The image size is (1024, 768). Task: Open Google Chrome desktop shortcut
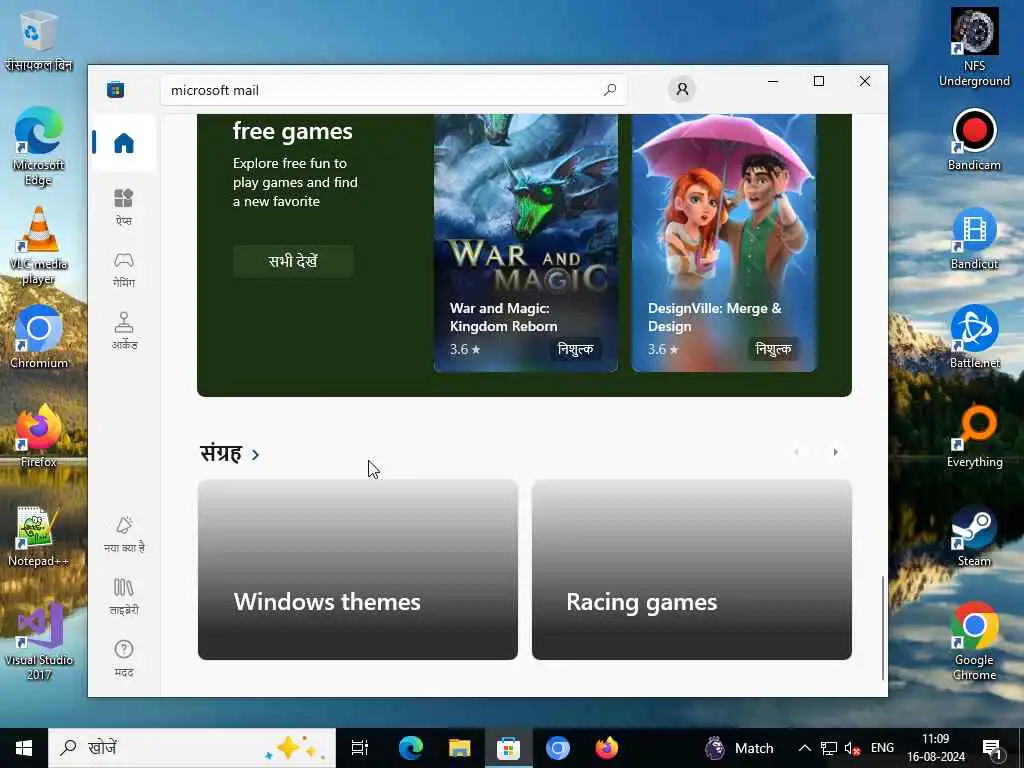pos(974,641)
